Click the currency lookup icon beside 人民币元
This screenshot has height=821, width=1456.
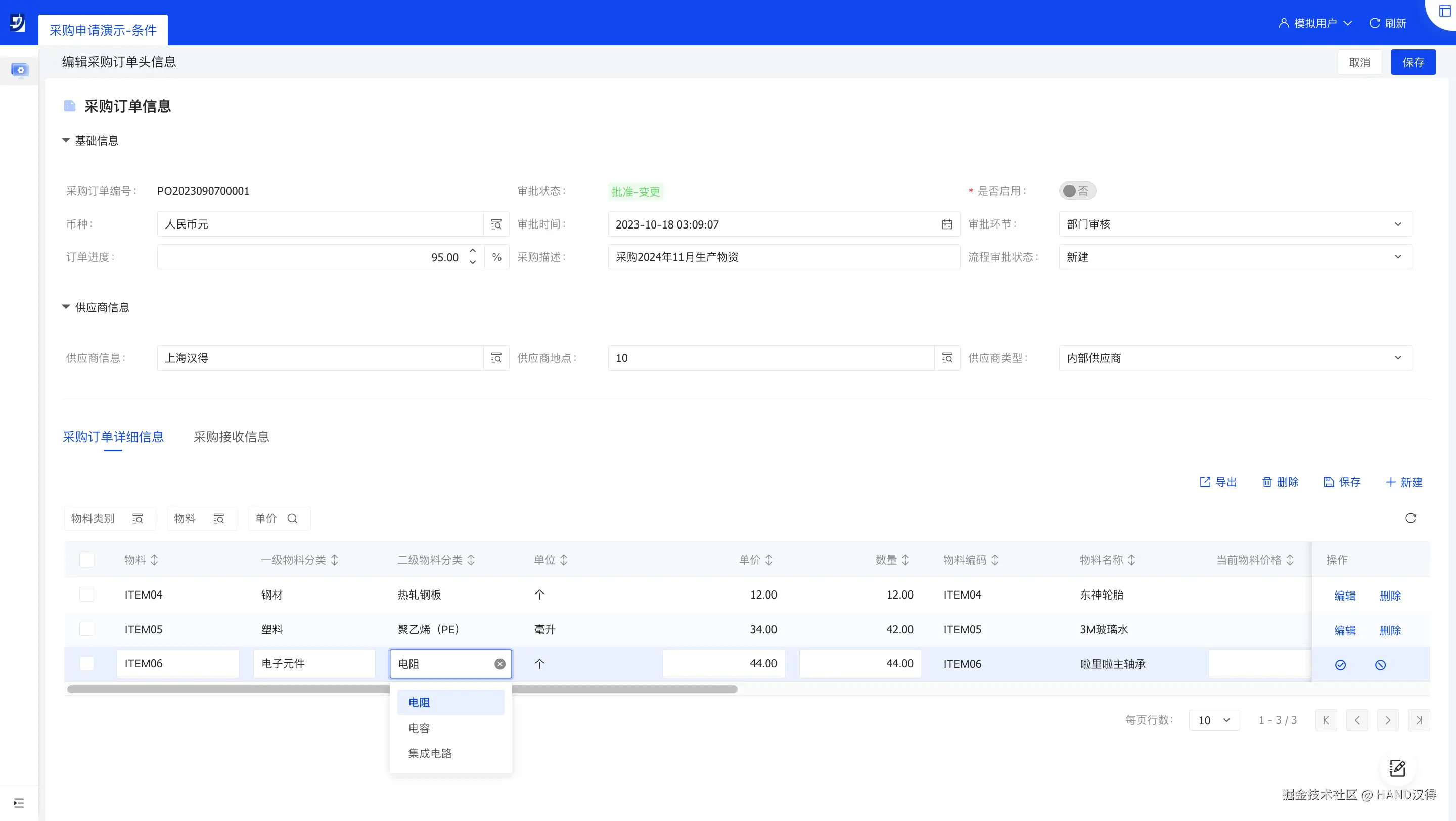point(496,224)
